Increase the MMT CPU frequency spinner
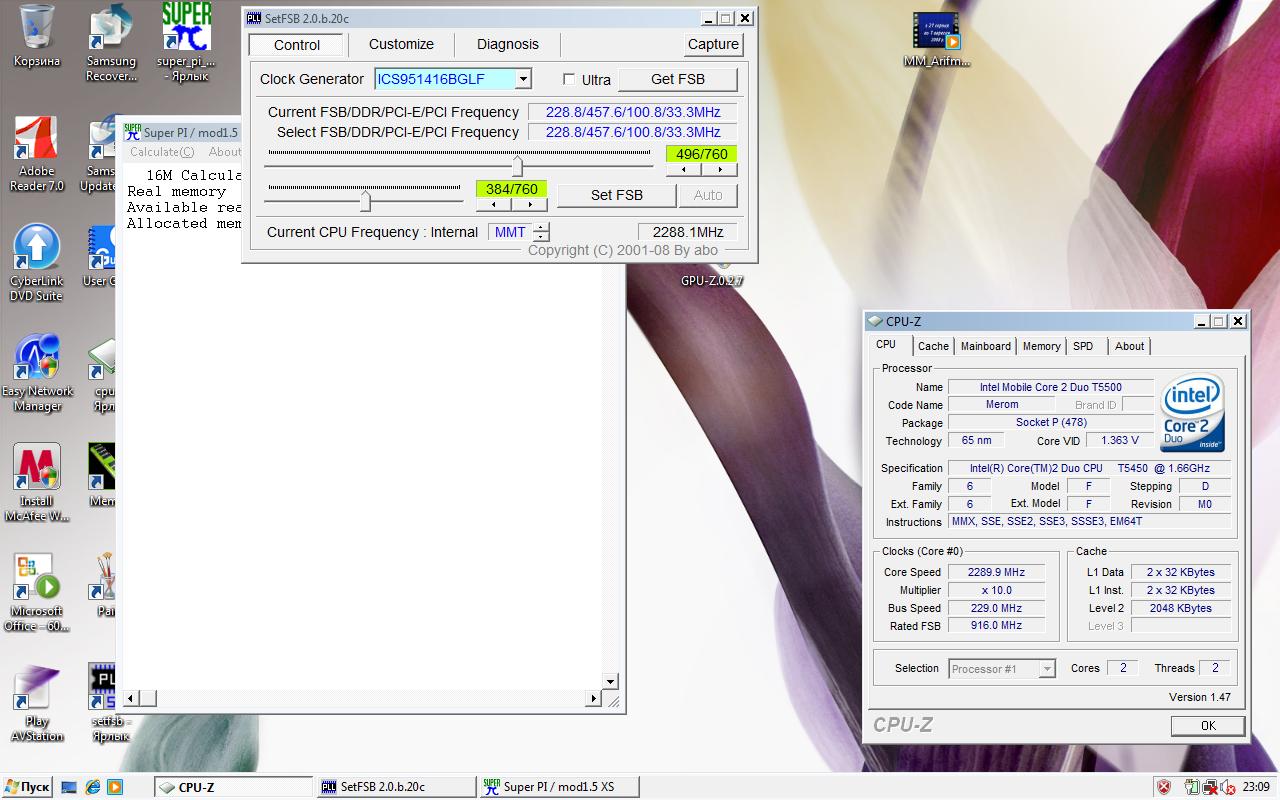 [541, 227]
